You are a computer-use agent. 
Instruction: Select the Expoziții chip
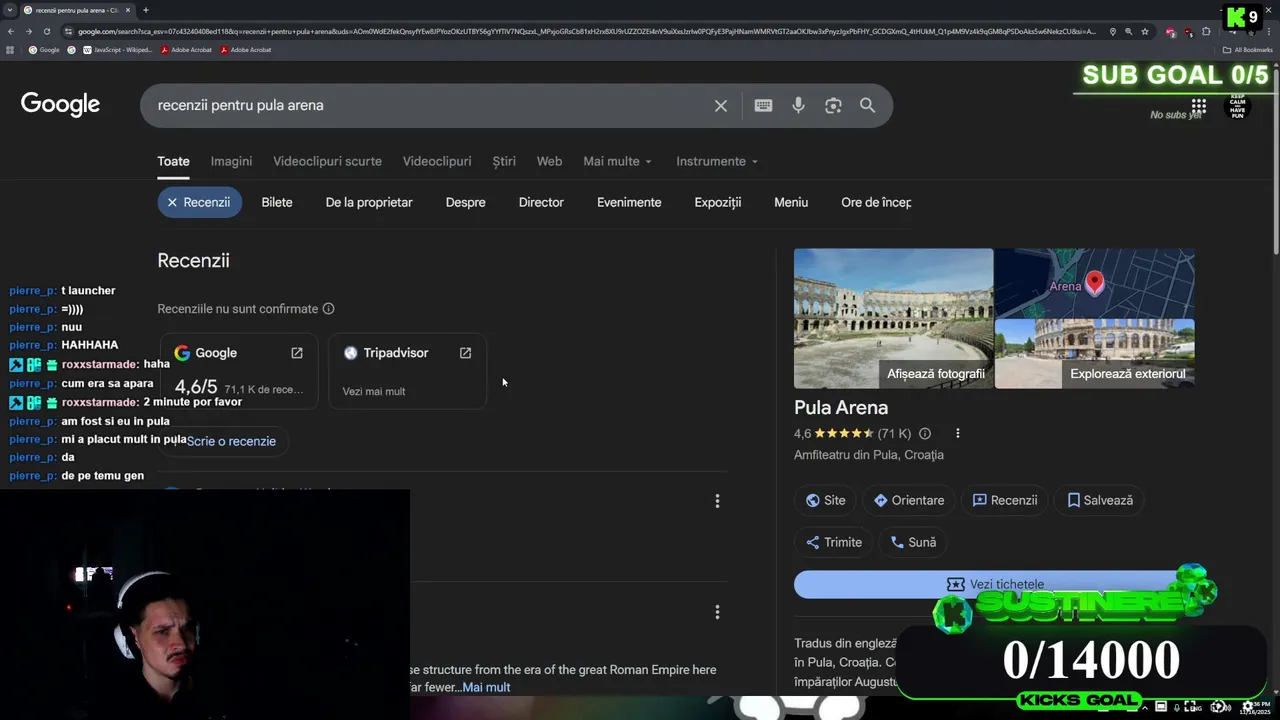click(x=718, y=202)
